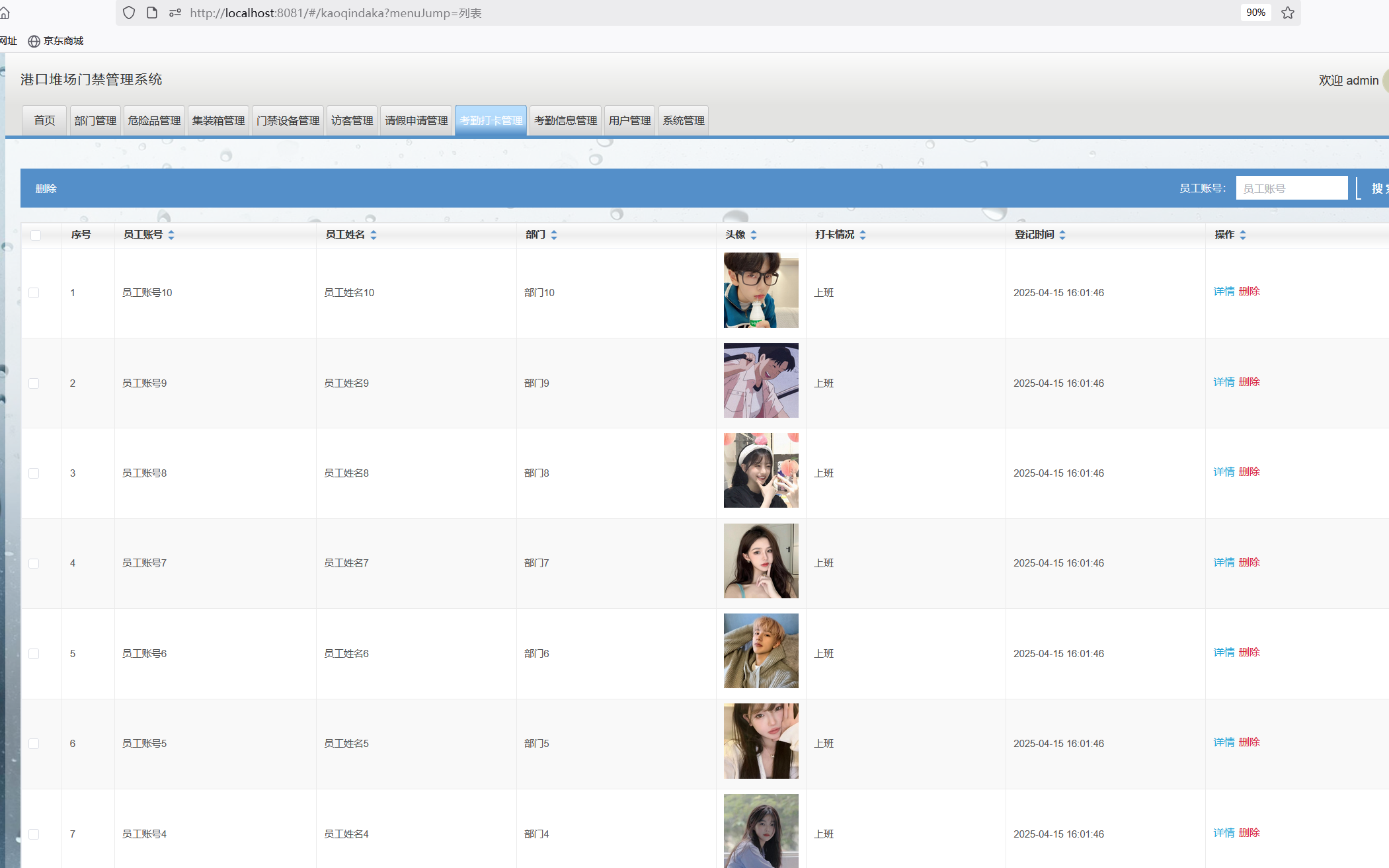This screenshot has width=1389, height=868.
Task: Sort the 部门 column
Action: tap(554, 235)
